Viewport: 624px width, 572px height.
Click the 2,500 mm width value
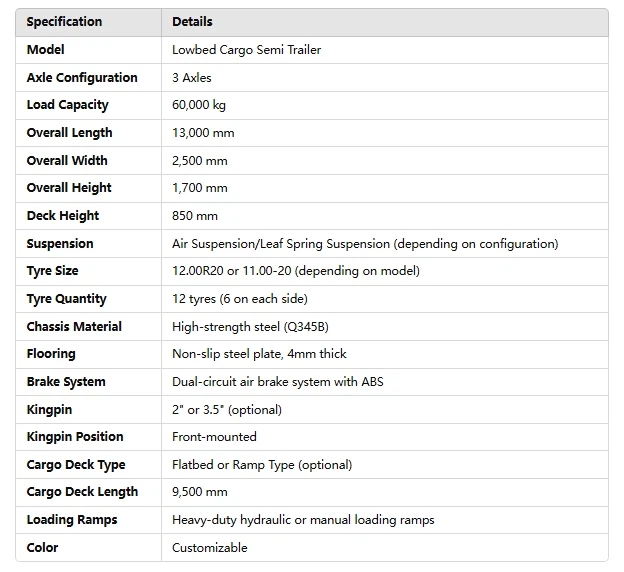click(x=199, y=161)
